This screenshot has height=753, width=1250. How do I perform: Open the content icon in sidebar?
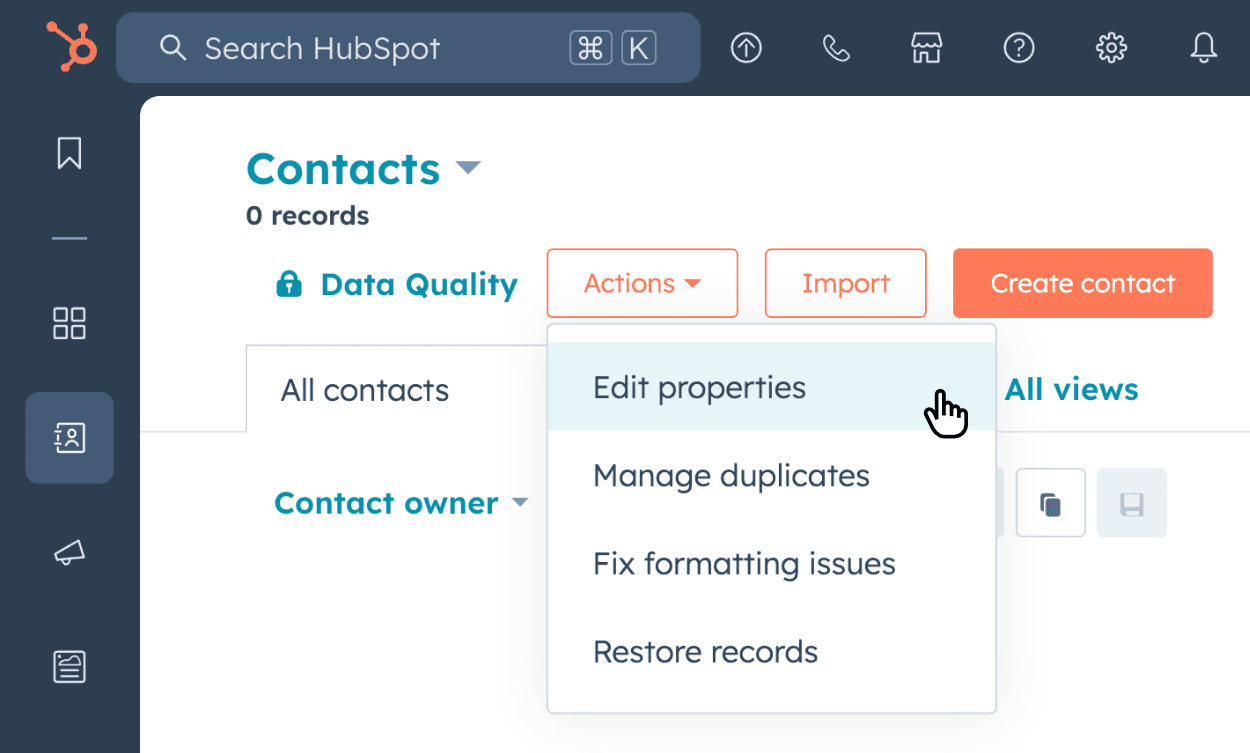[69, 666]
